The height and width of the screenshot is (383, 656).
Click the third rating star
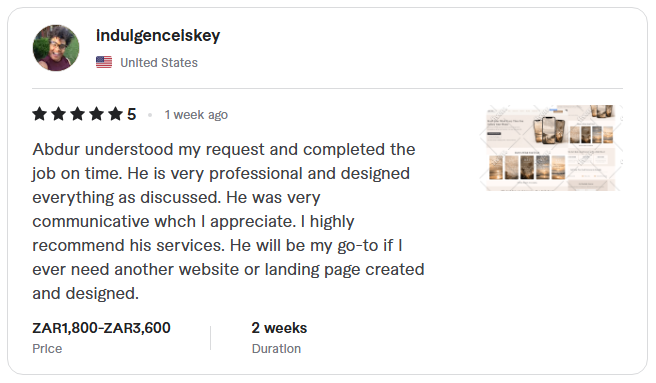click(77, 114)
